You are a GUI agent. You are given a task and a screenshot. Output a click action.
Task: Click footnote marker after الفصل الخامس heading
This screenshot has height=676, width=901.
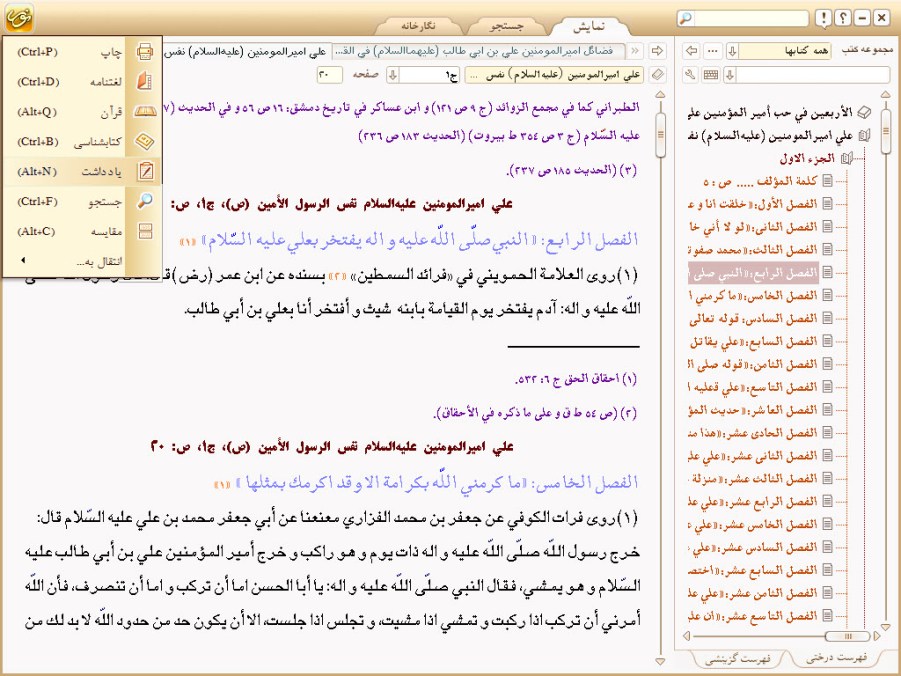click(x=222, y=485)
